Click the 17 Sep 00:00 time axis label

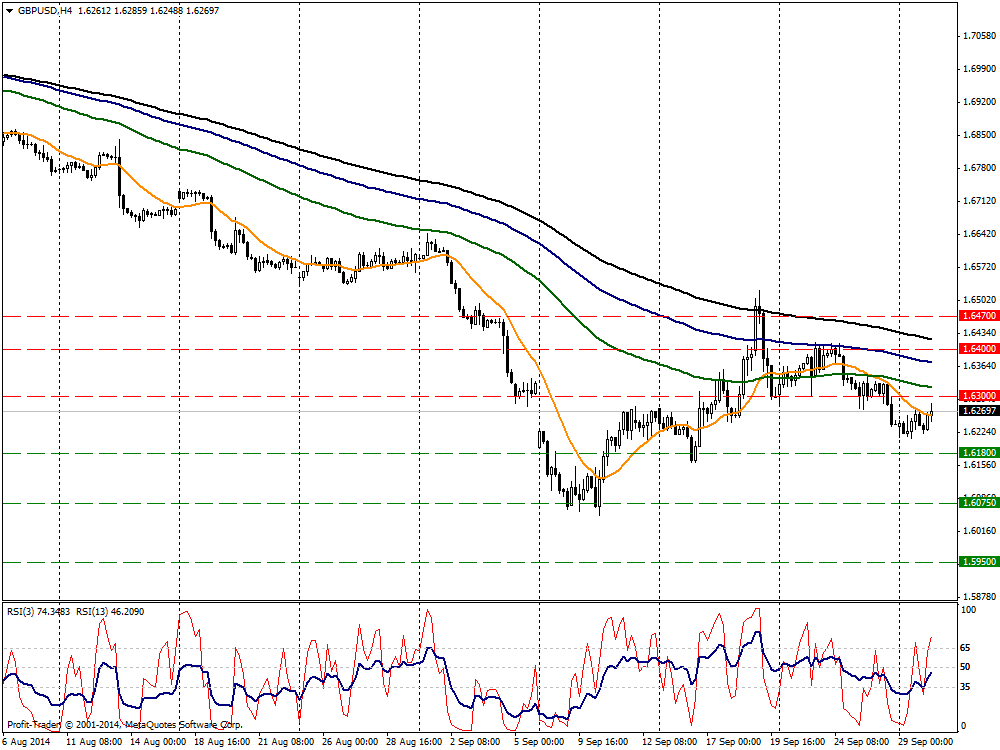coord(733,742)
